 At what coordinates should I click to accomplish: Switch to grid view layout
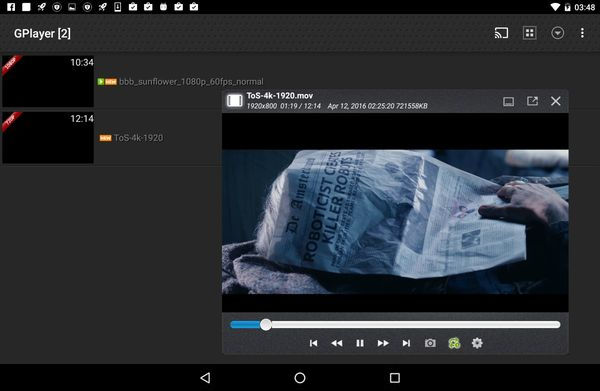(530, 33)
